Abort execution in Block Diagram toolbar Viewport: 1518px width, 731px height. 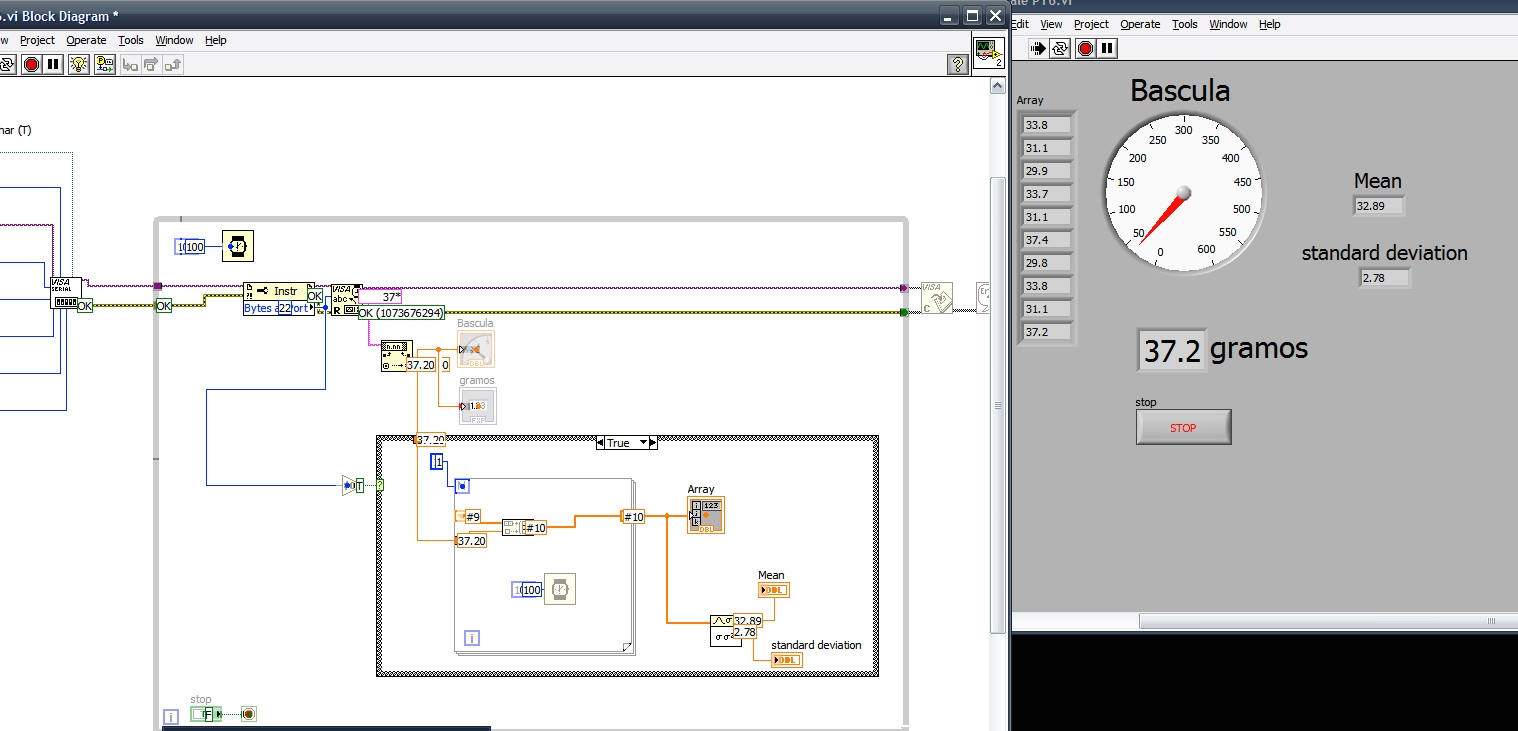[31, 64]
